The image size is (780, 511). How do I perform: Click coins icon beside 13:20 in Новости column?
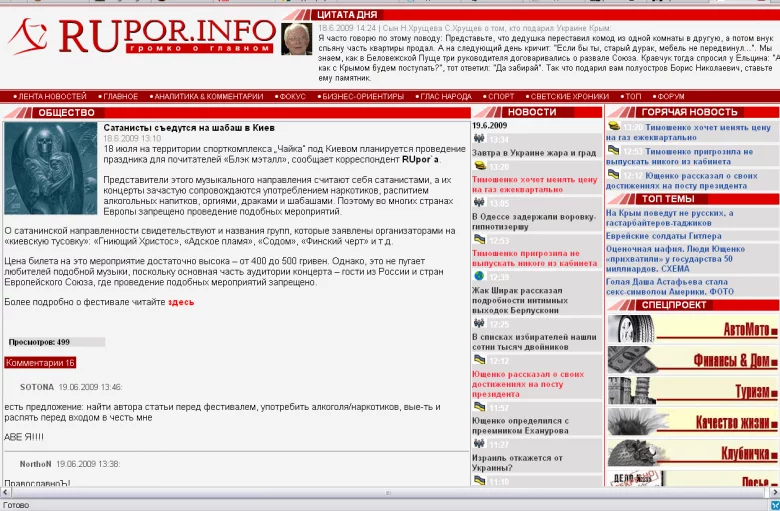tap(480, 166)
